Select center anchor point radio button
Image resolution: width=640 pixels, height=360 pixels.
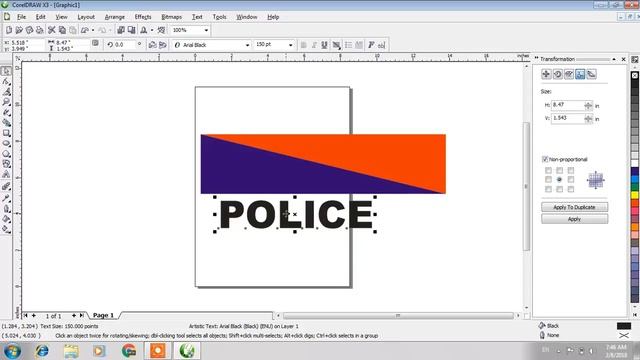coord(560,180)
